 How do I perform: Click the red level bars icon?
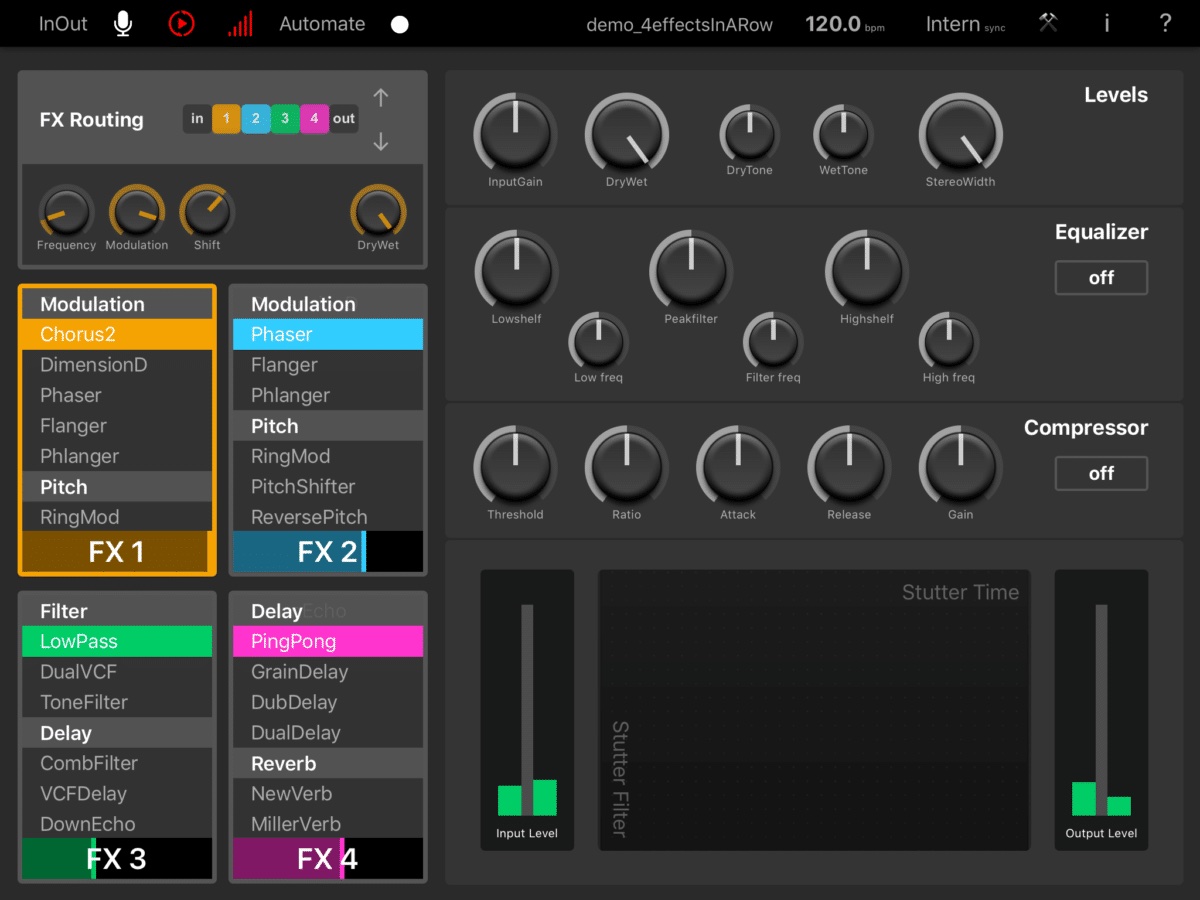[240, 24]
